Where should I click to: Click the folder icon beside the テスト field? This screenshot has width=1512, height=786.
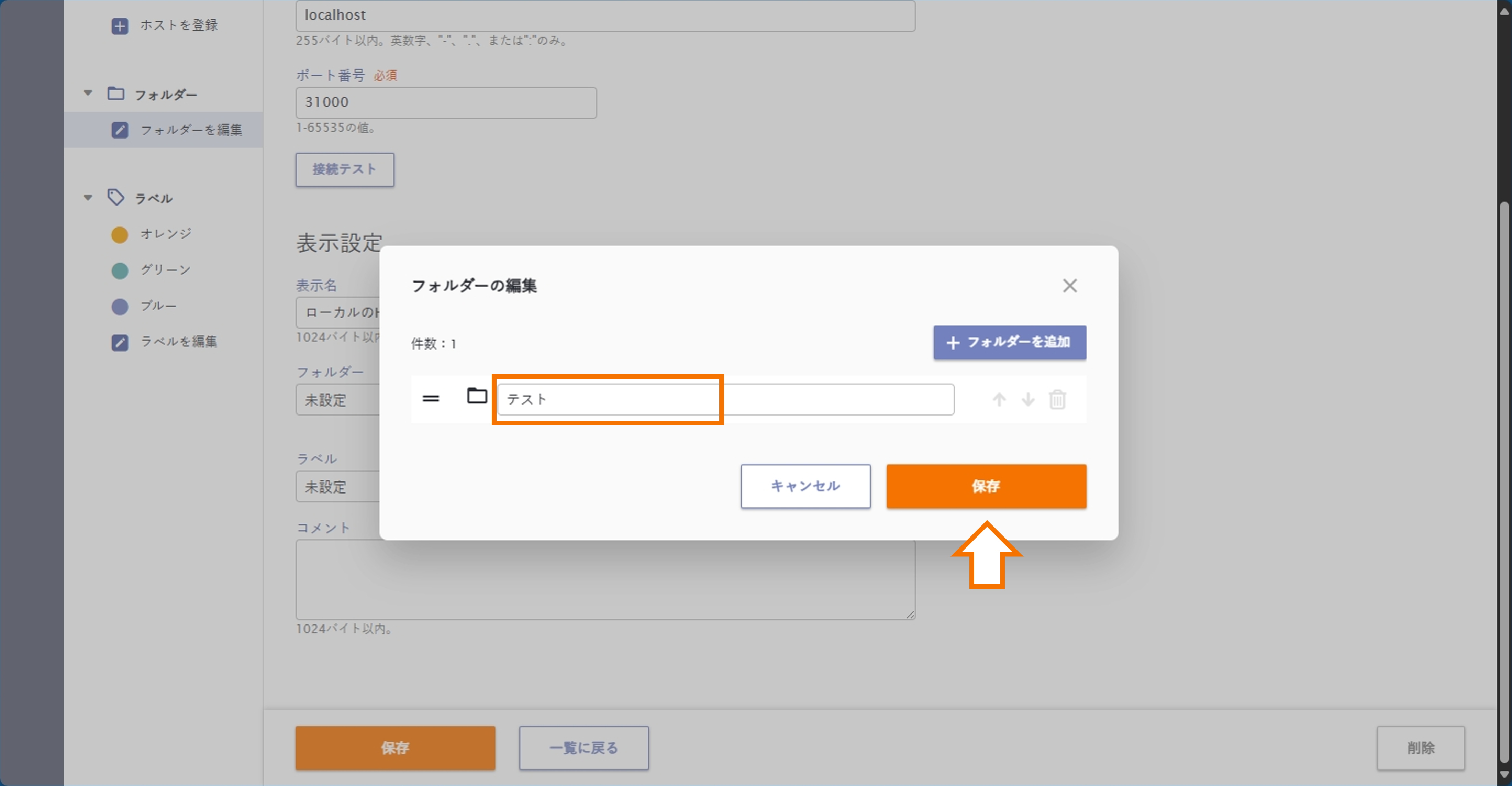point(477,396)
